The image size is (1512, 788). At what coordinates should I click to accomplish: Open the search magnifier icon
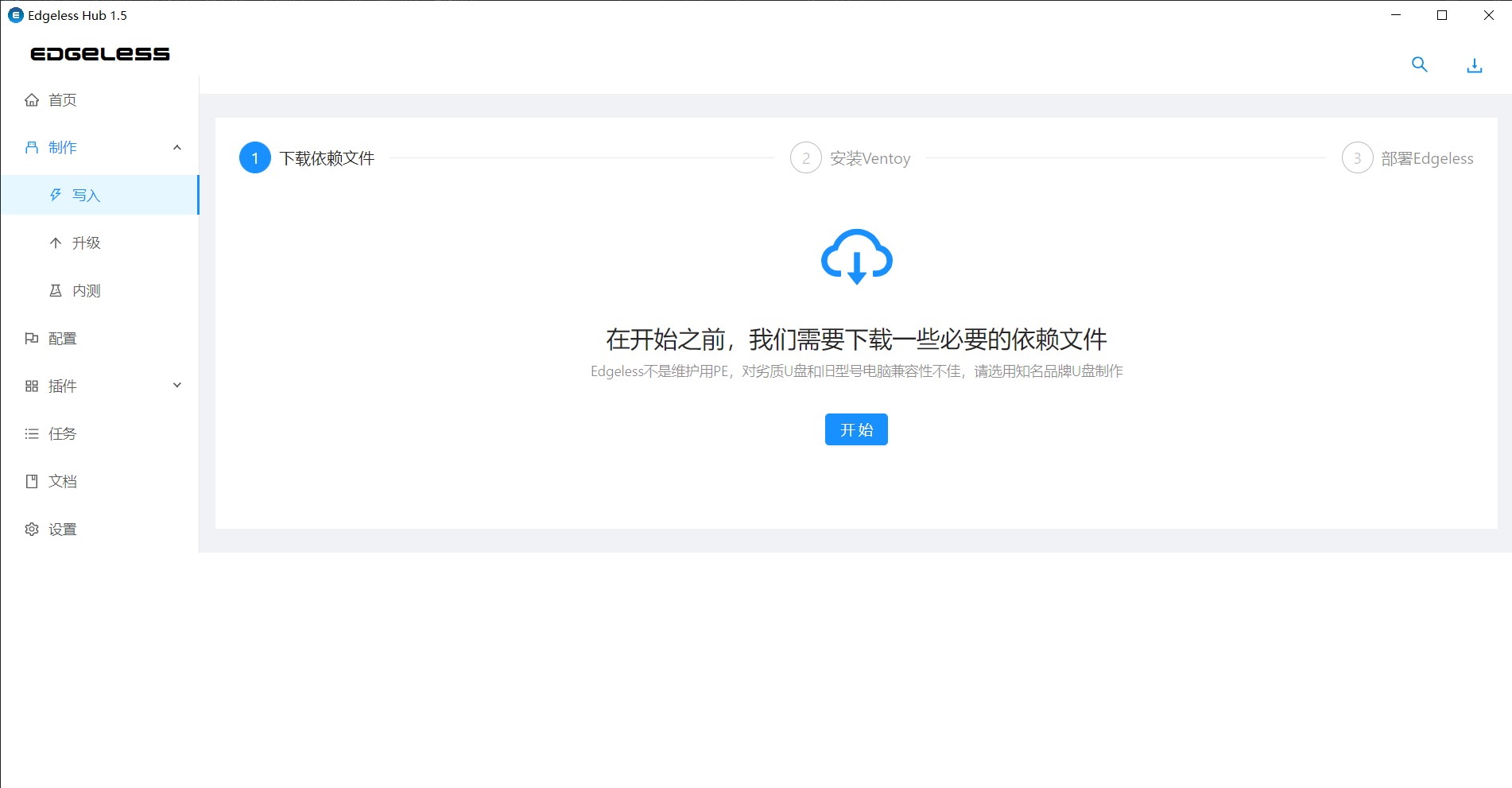point(1419,65)
